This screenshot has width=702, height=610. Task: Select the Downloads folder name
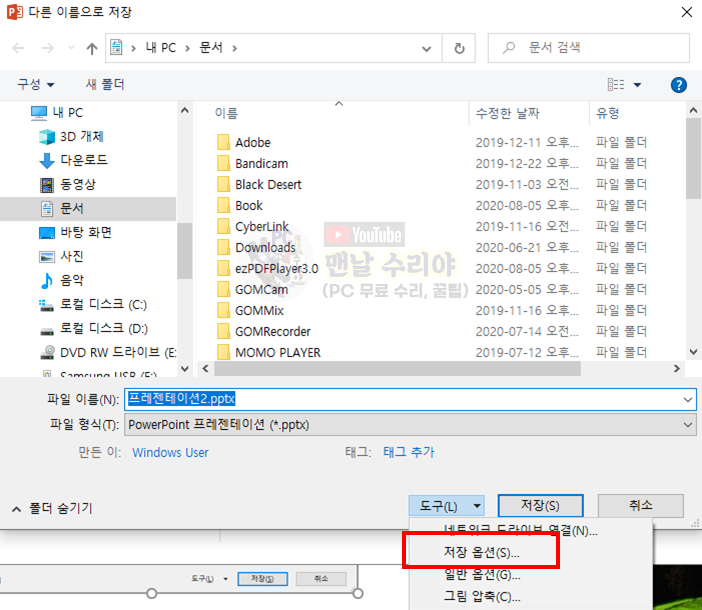click(265, 247)
